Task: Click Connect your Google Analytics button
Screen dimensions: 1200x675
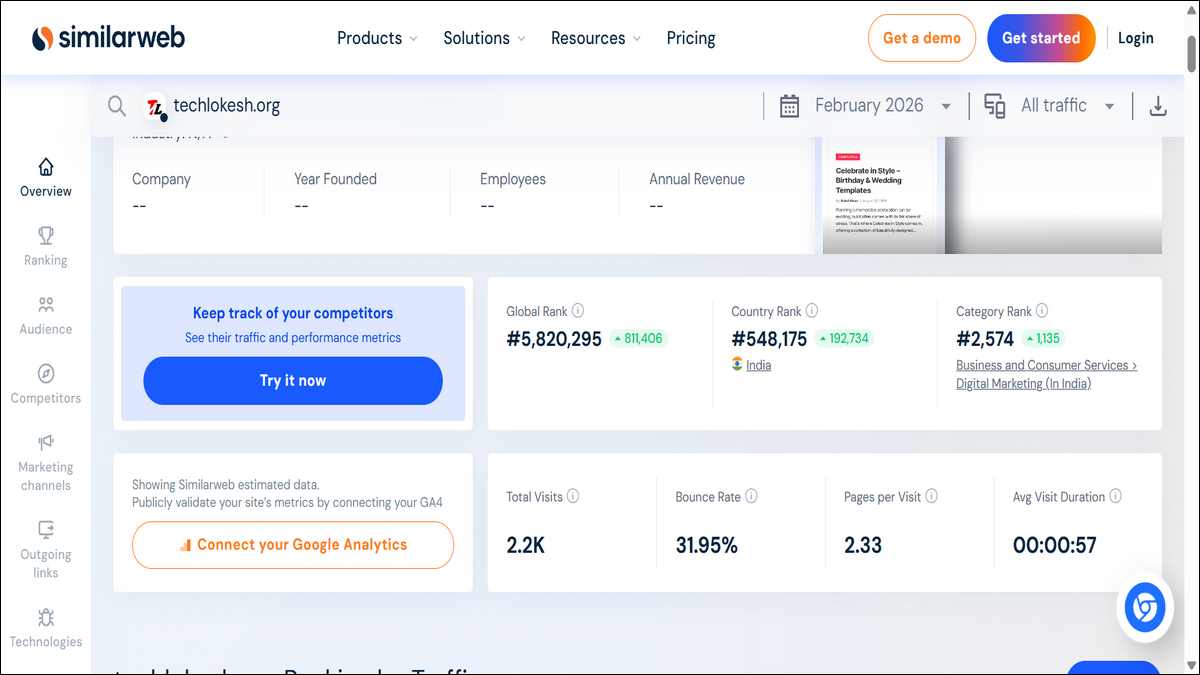Action: (293, 545)
